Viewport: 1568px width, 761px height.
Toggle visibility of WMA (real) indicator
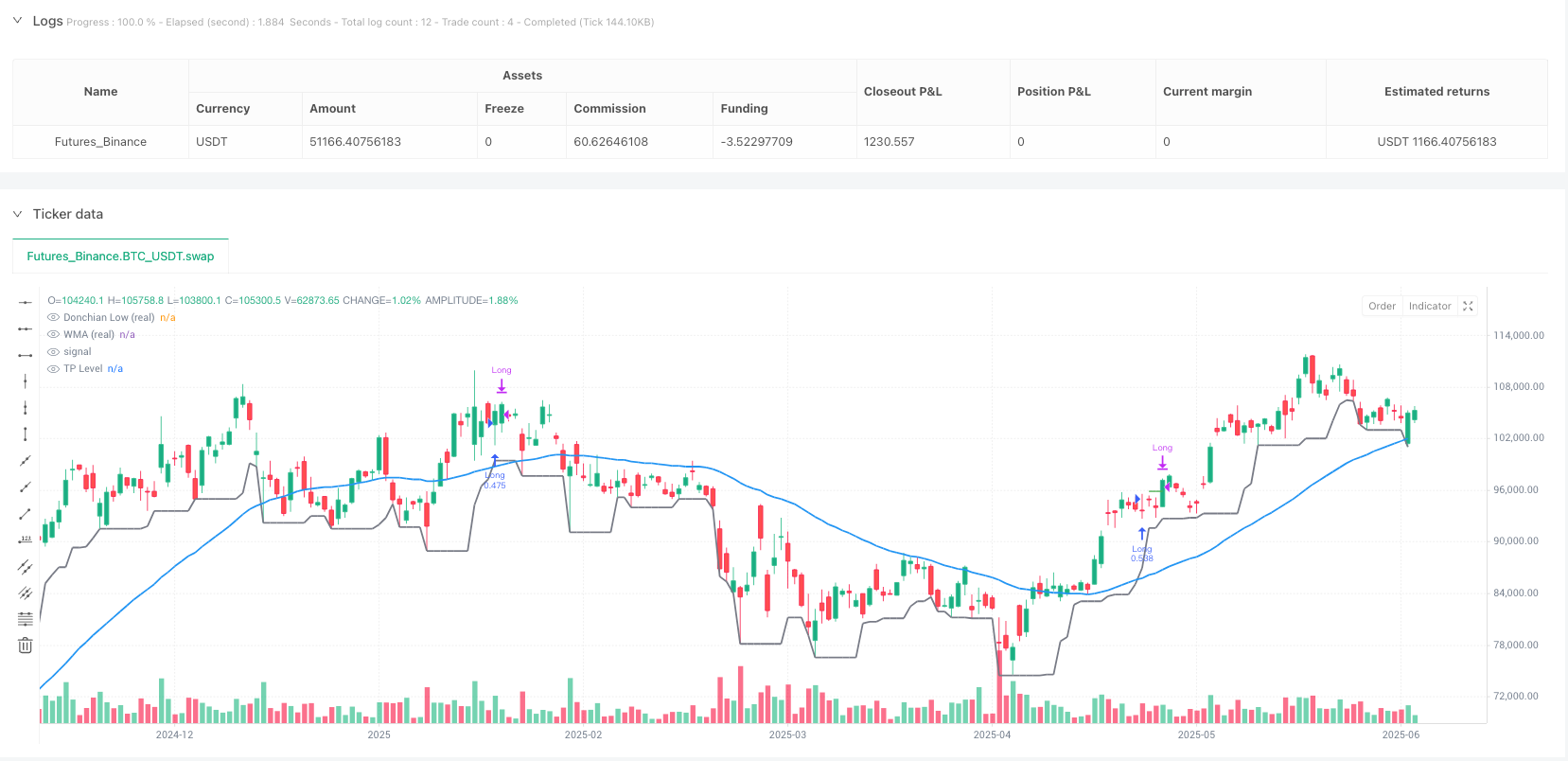pyautogui.click(x=53, y=335)
